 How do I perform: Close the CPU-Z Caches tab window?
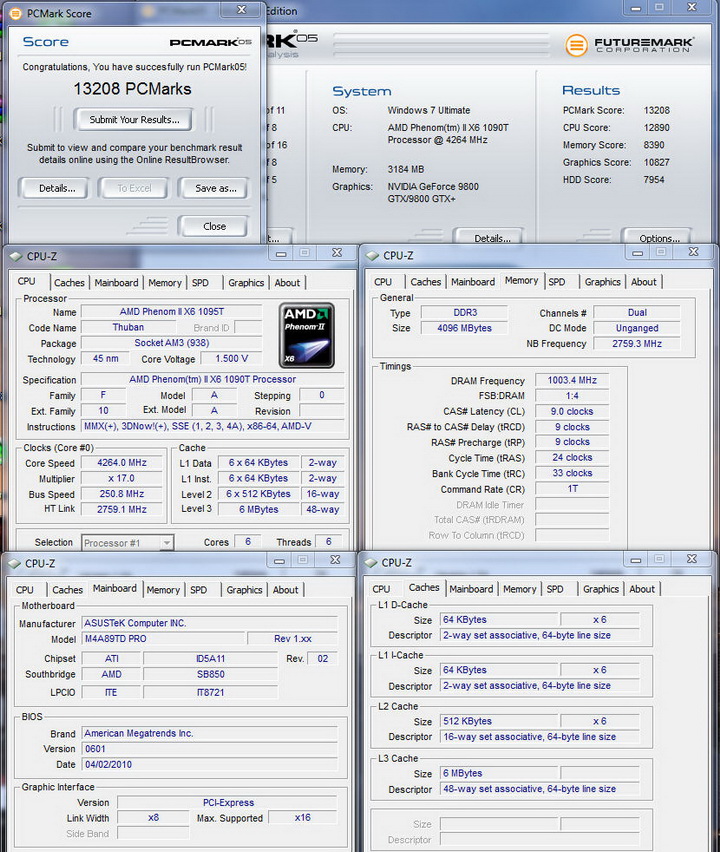pos(691,559)
